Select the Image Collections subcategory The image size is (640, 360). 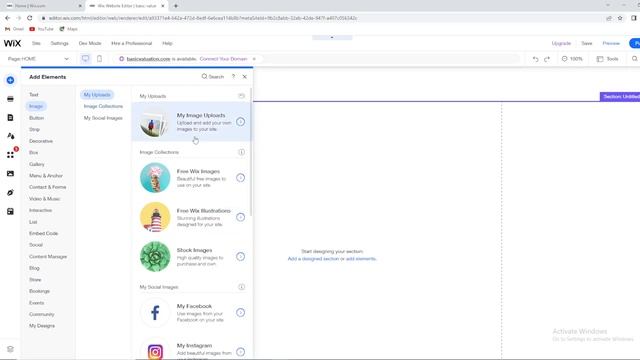(103, 106)
